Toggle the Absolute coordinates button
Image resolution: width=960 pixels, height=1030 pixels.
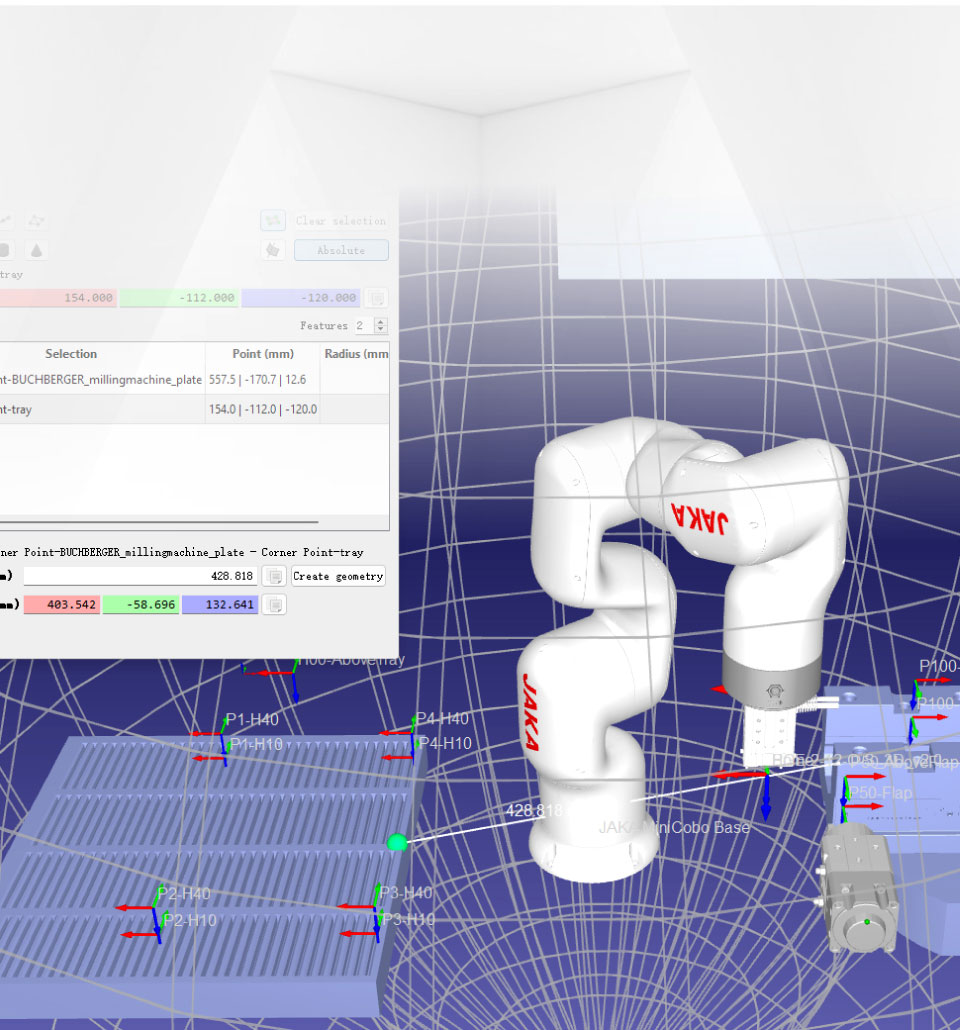(340, 250)
